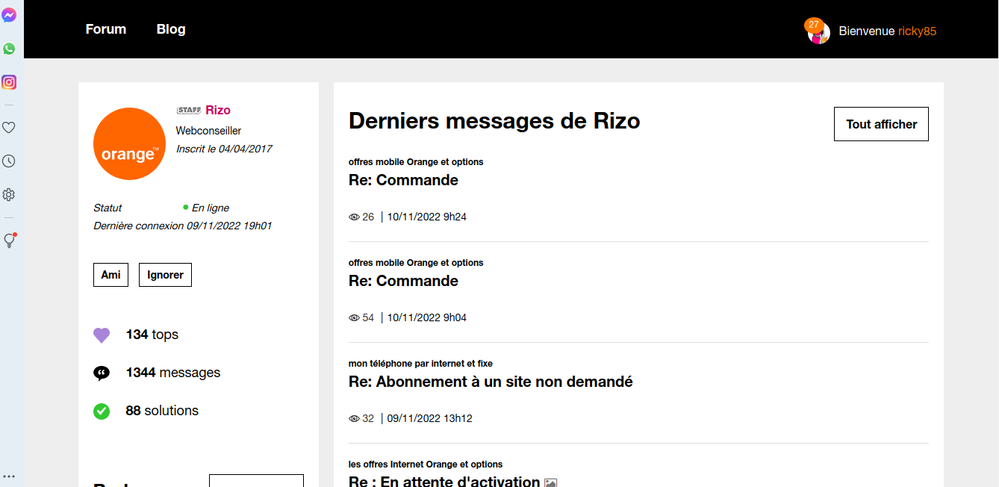Click les offres Internet Orange et options
This screenshot has height=487, width=999.
coord(426,464)
